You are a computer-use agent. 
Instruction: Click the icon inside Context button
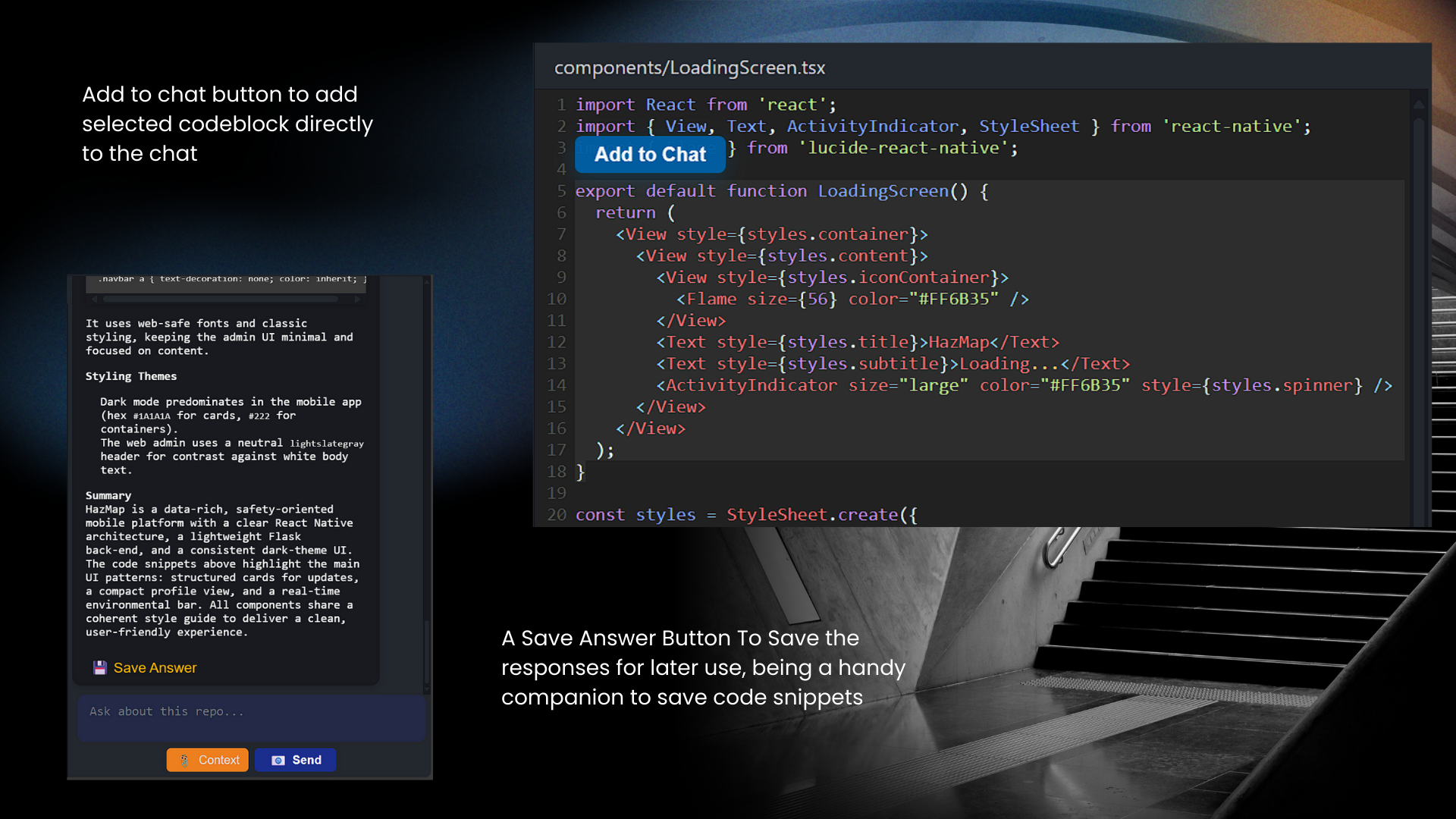tap(184, 760)
